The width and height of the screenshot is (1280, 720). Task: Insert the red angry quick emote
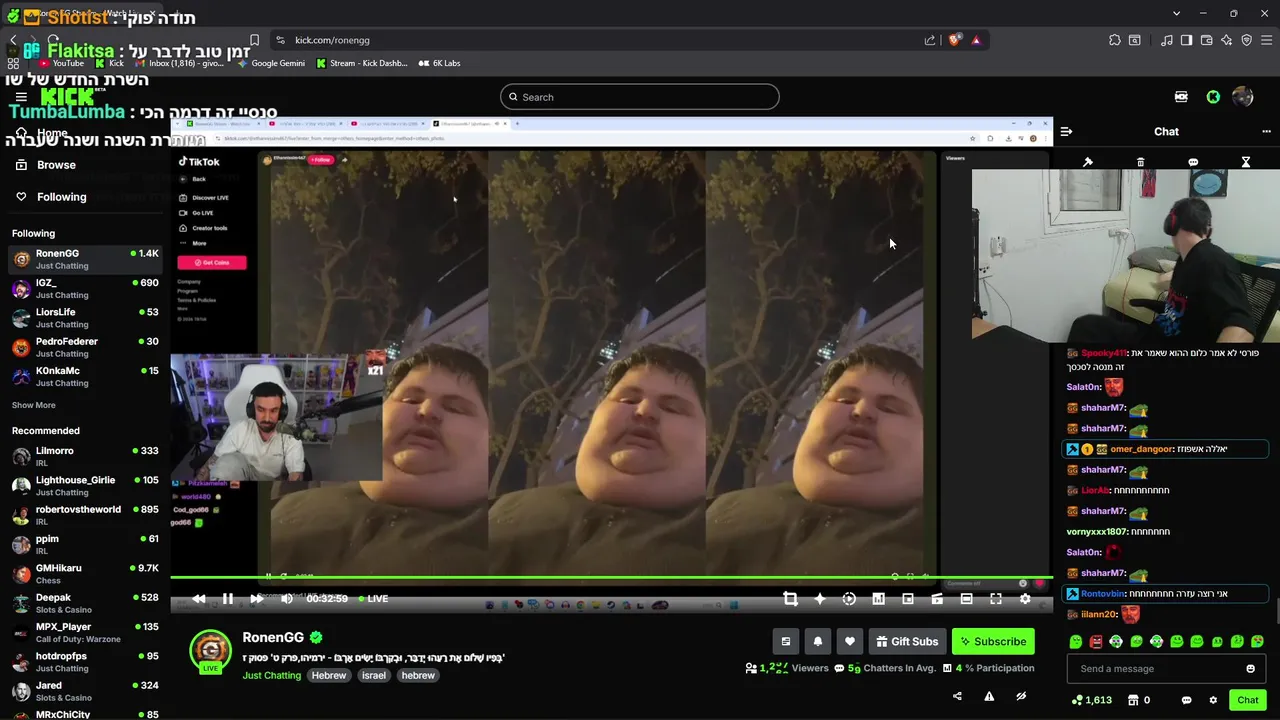click(1096, 641)
